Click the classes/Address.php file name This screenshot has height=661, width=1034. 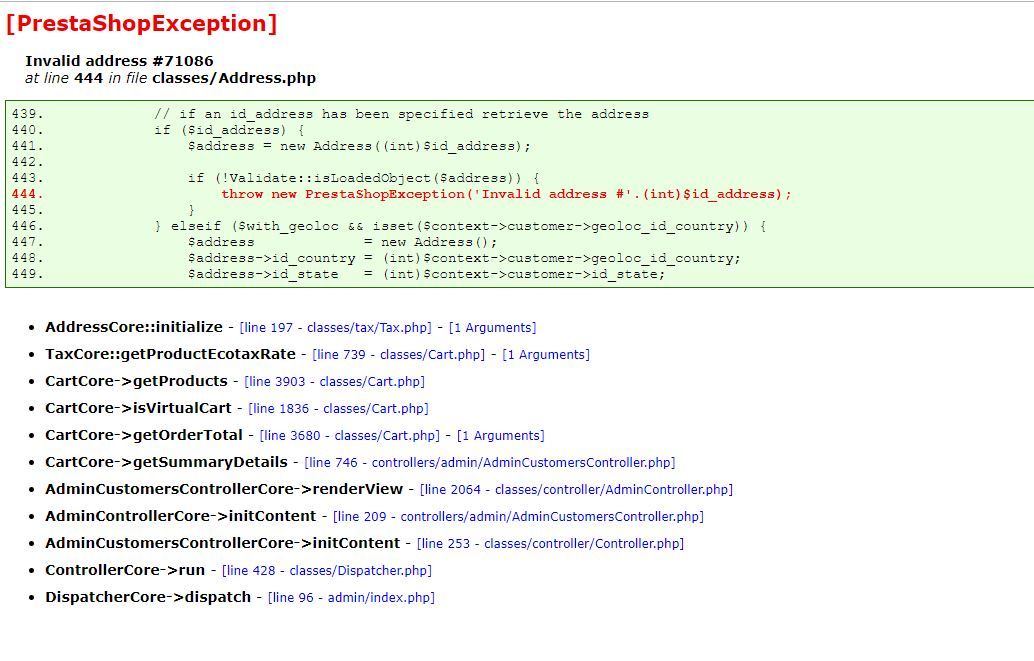coord(234,79)
